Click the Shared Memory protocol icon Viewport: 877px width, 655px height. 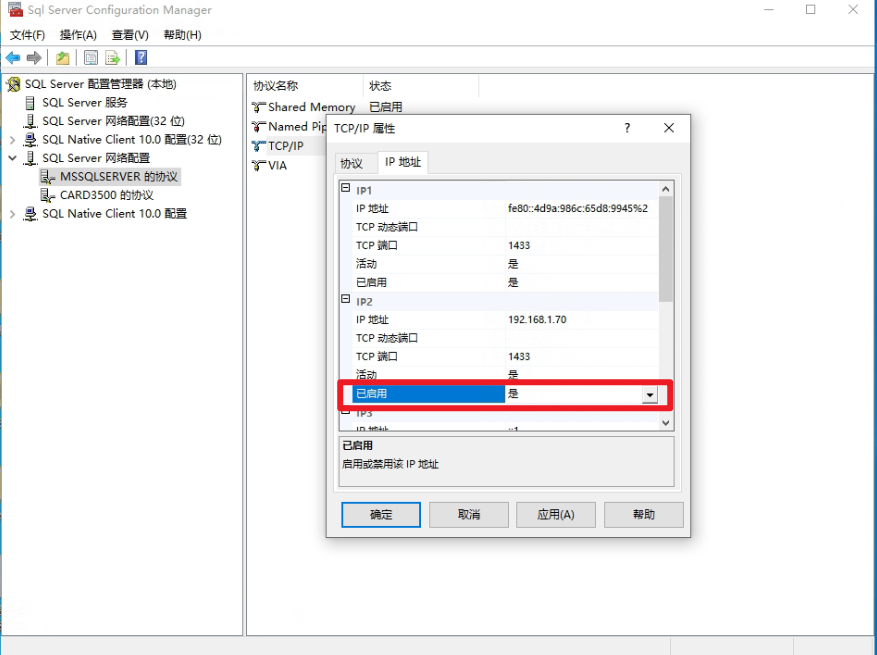coord(258,107)
